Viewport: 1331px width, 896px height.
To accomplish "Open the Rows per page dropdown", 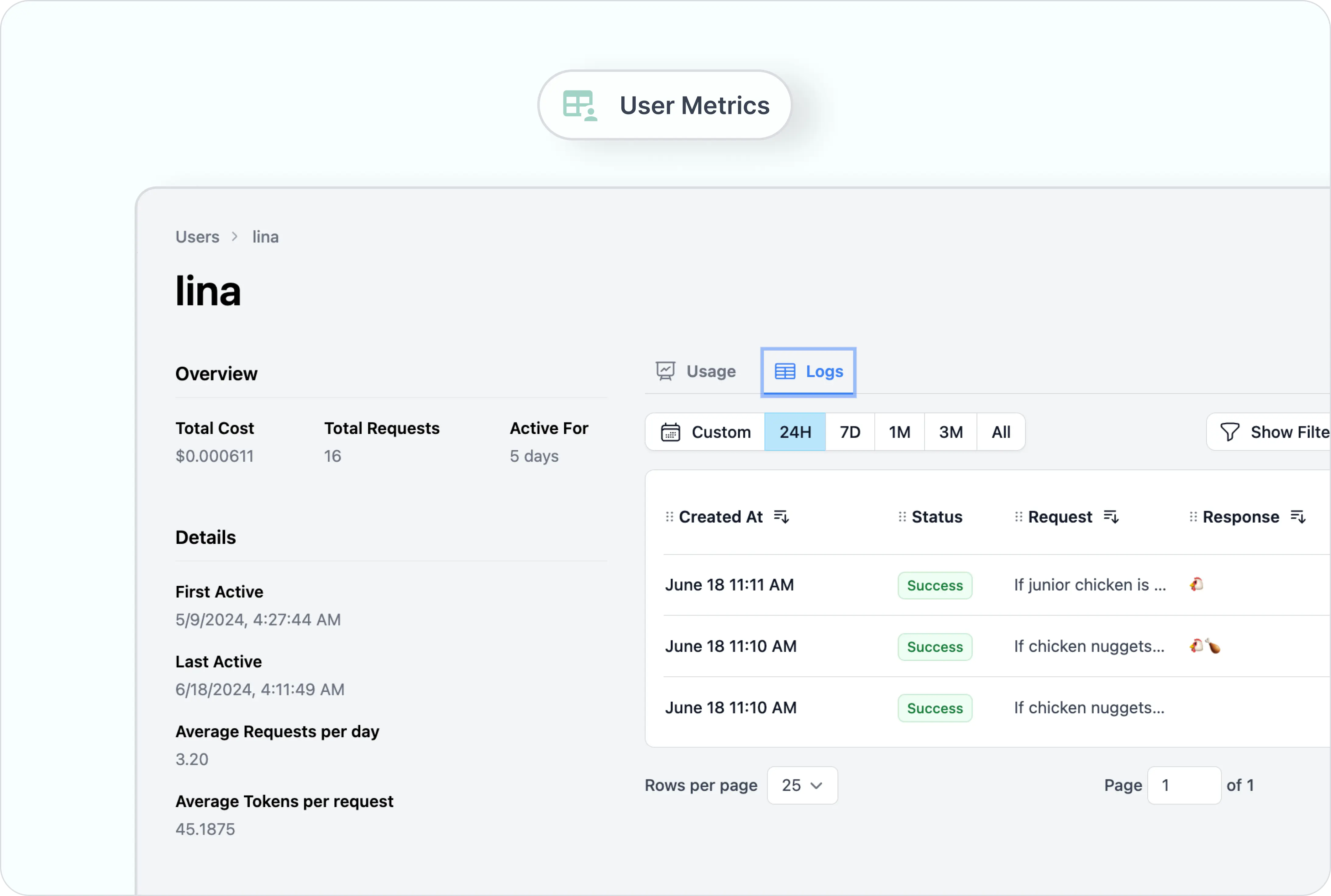I will (802, 785).
